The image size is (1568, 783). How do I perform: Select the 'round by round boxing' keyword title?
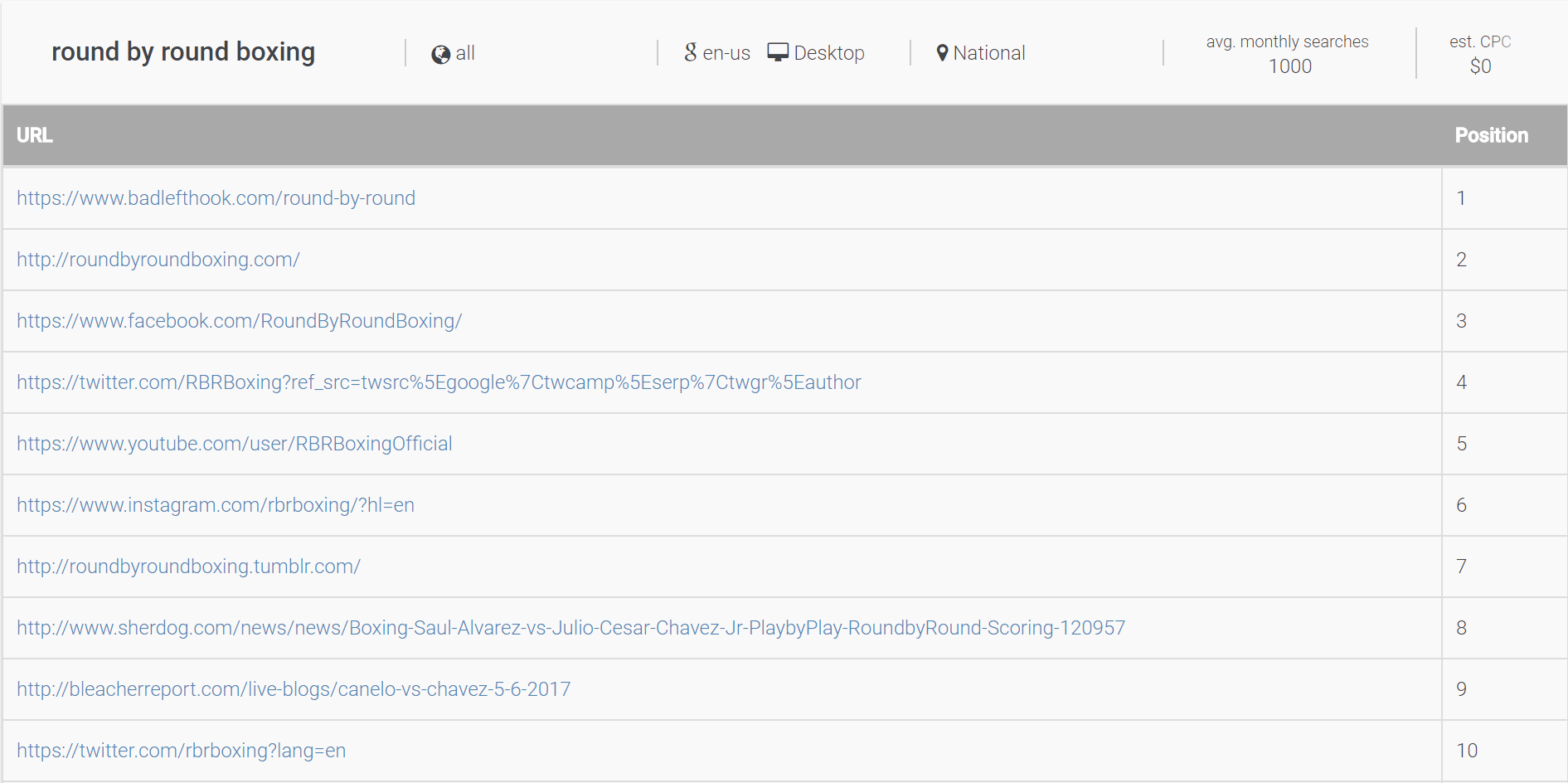point(183,52)
